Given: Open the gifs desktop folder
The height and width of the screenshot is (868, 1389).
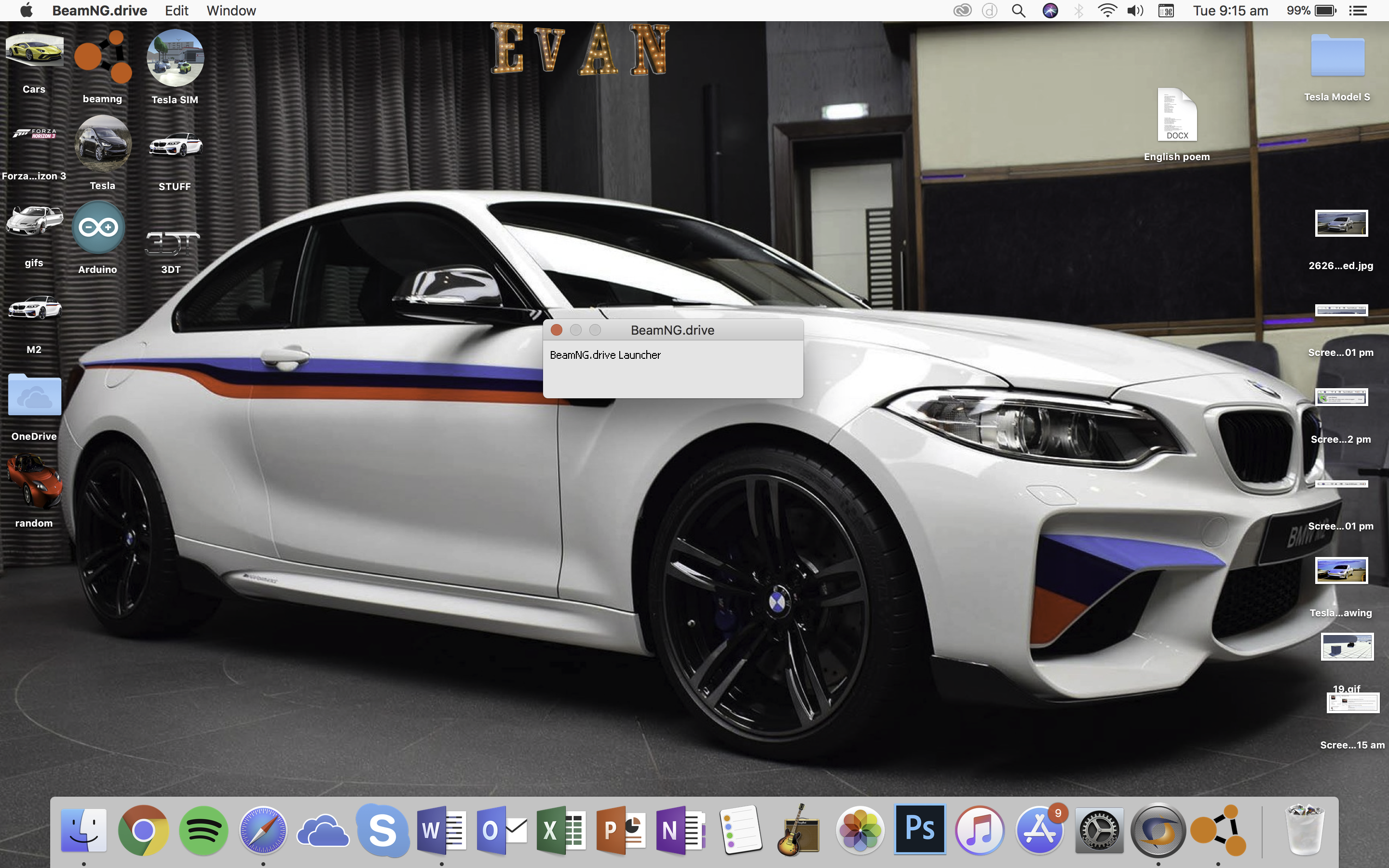Looking at the screenshot, I should pos(34,221).
